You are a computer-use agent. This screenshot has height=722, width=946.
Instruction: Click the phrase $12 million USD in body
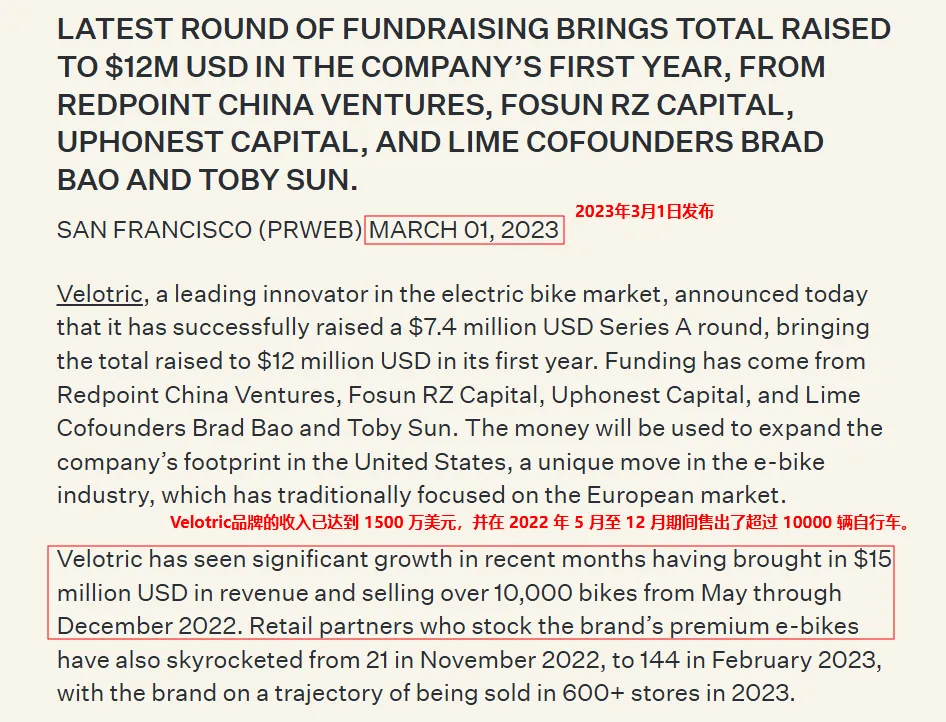(344, 361)
